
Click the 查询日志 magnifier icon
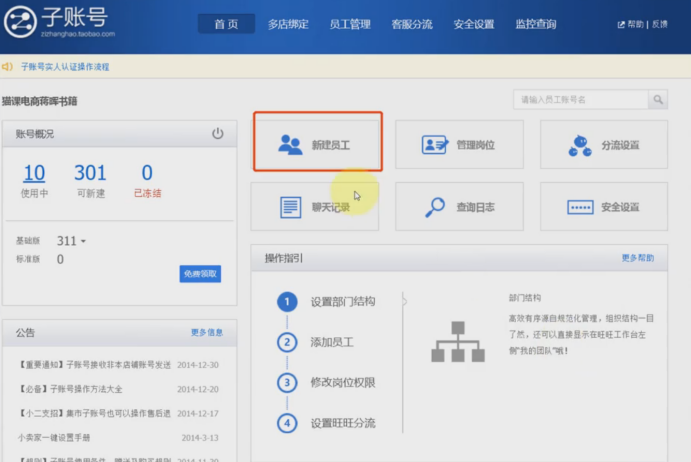coord(435,207)
